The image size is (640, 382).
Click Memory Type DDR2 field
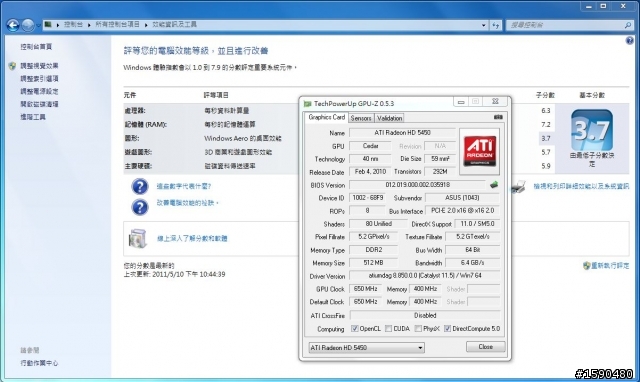click(373, 250)
